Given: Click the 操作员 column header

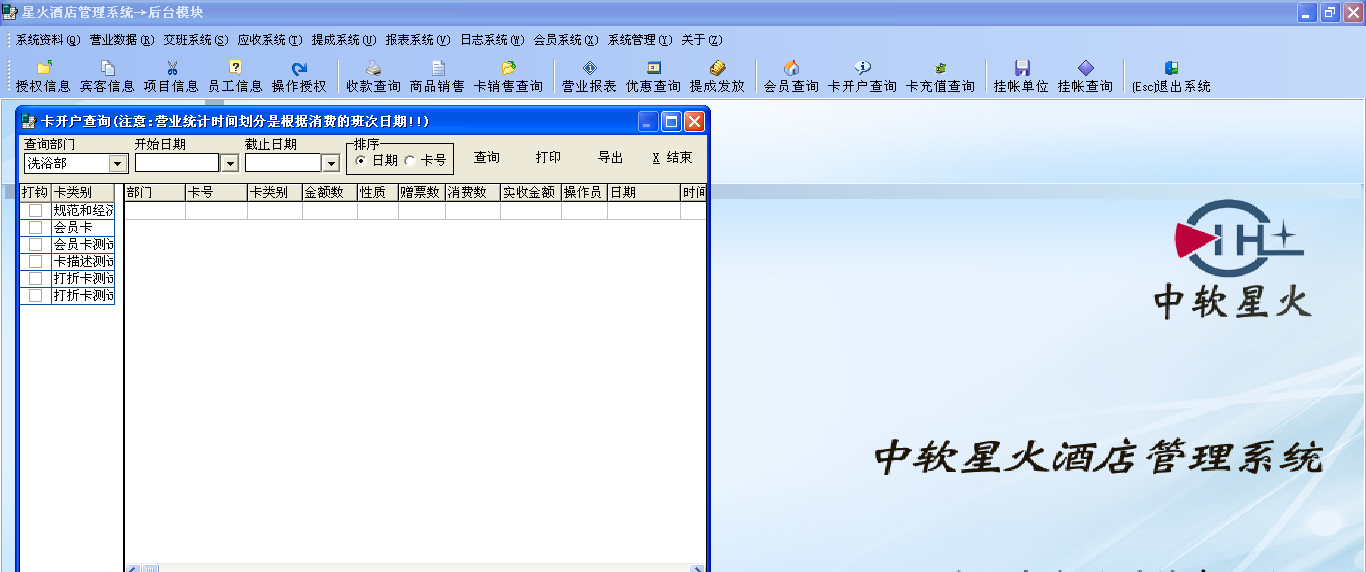Looking at the screenshot, I should click(x=583, y=192).
